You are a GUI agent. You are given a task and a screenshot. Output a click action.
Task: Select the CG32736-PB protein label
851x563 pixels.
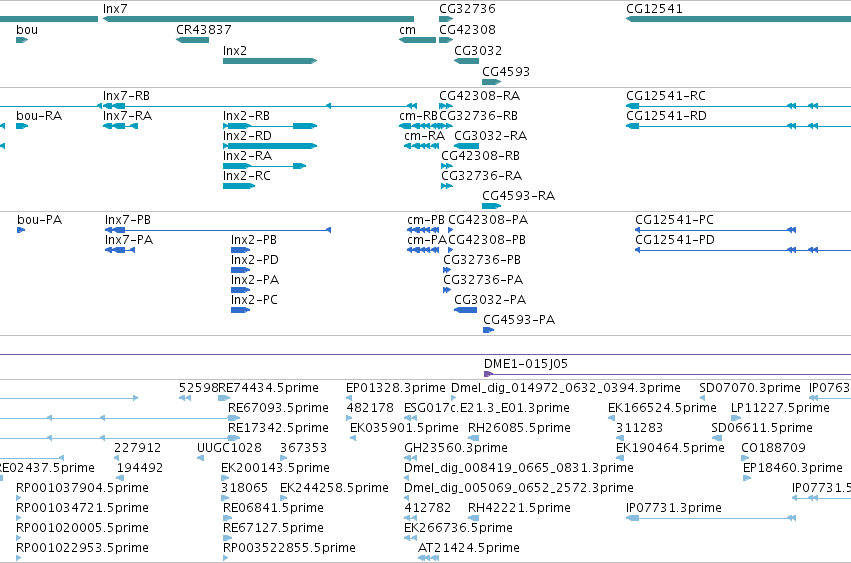tap(481, 261)
